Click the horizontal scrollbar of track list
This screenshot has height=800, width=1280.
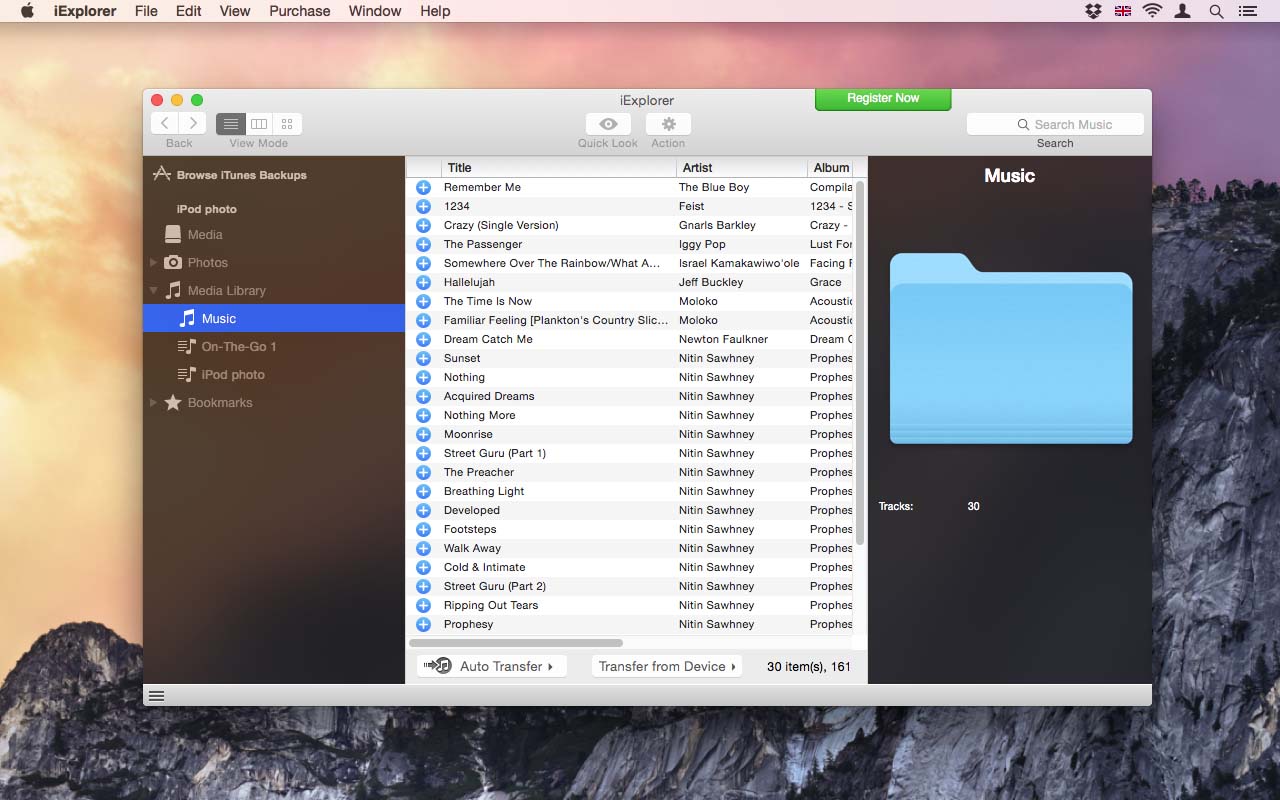click(x=516, y=643)
